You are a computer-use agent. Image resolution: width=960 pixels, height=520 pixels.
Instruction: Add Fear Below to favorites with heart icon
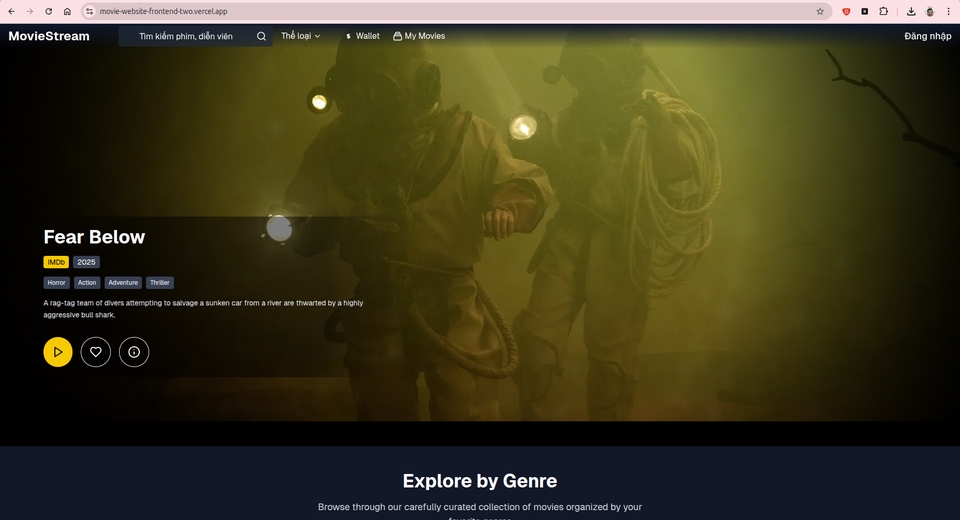(x=96, y=352)
